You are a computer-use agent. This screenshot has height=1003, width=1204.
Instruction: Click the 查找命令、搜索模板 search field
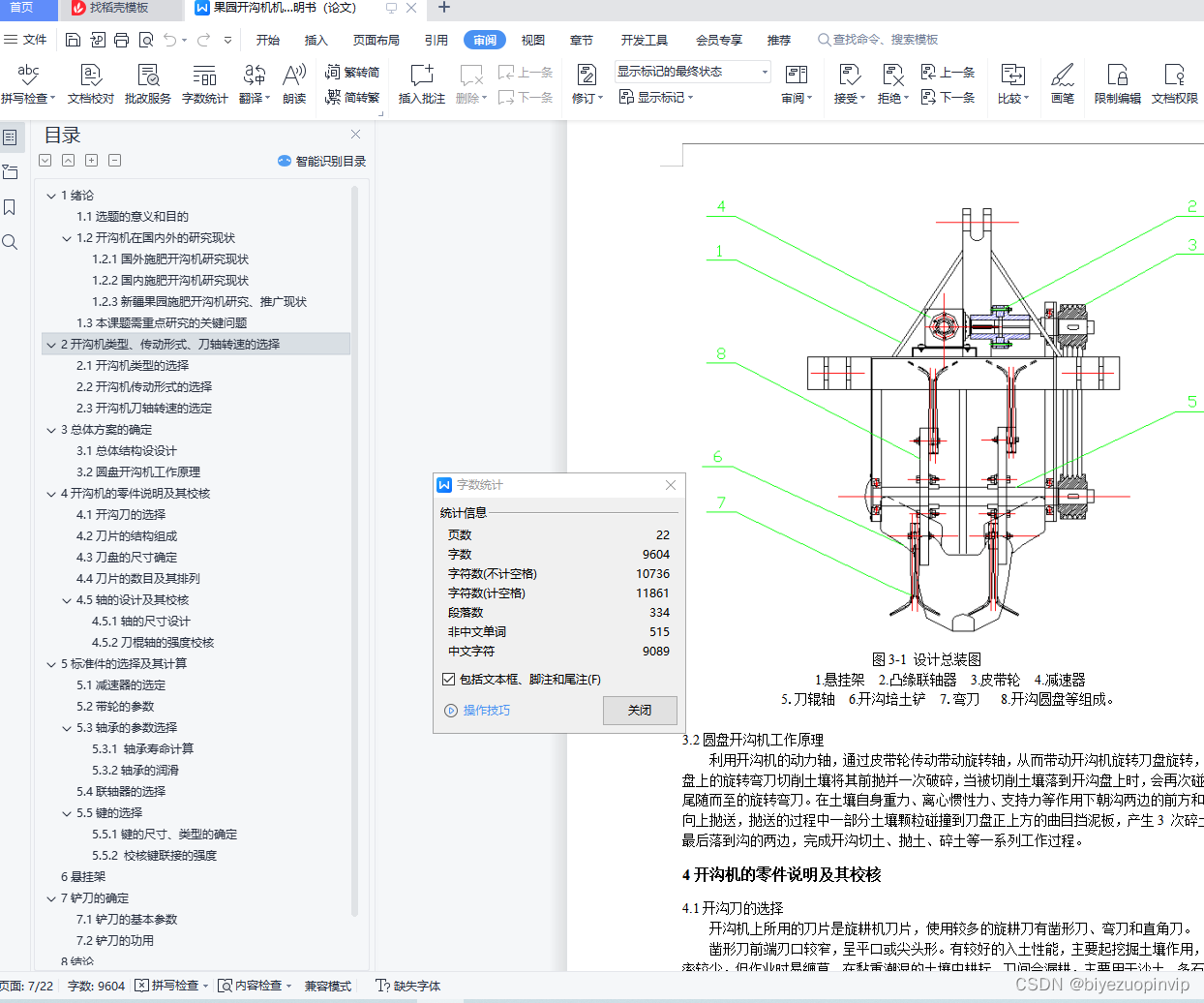point(879,40)
